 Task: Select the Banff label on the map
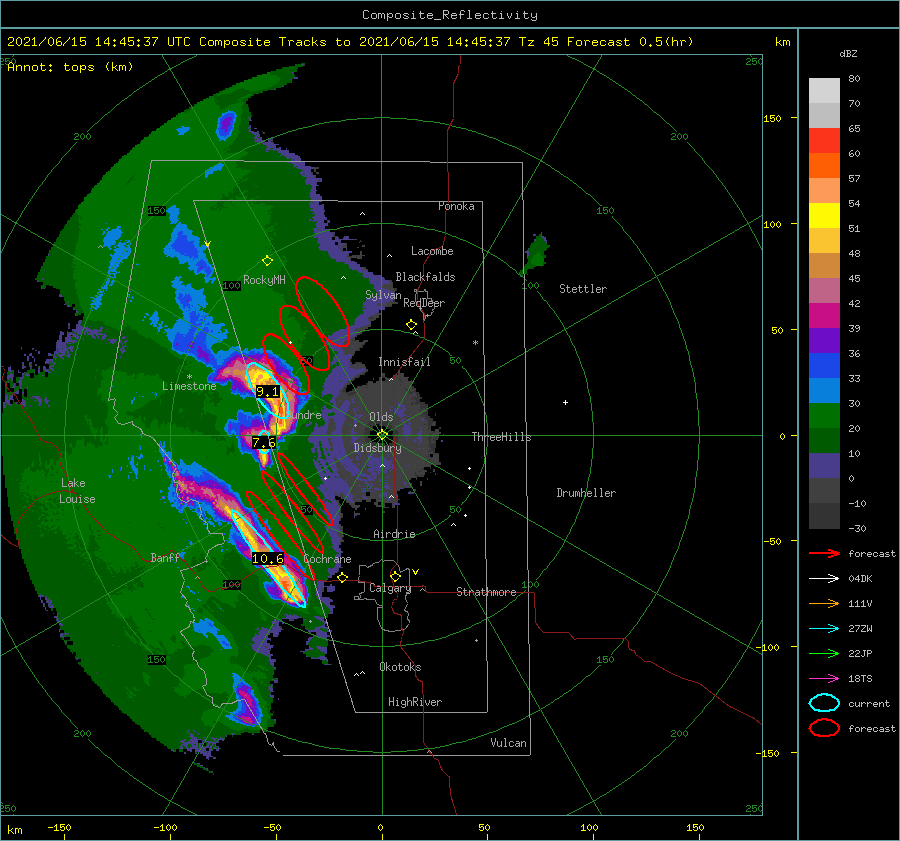(x=165, y=557)
